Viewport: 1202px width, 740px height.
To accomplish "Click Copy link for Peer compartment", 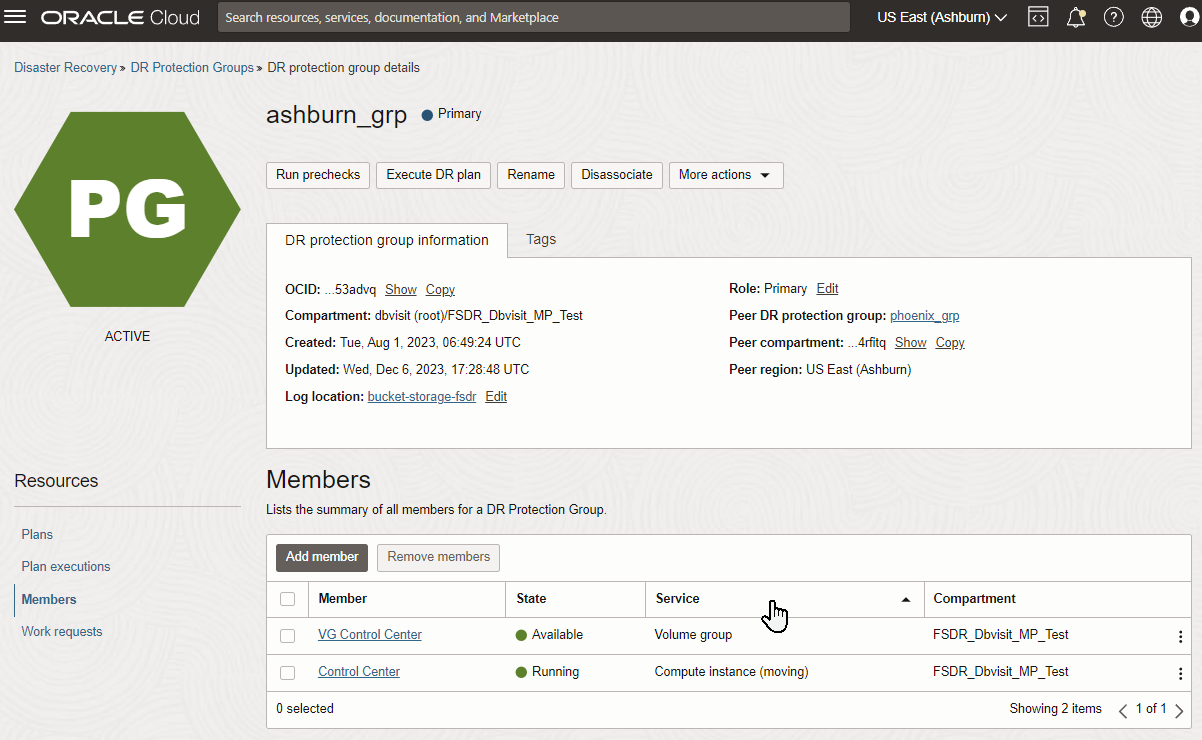I will 950,343.
